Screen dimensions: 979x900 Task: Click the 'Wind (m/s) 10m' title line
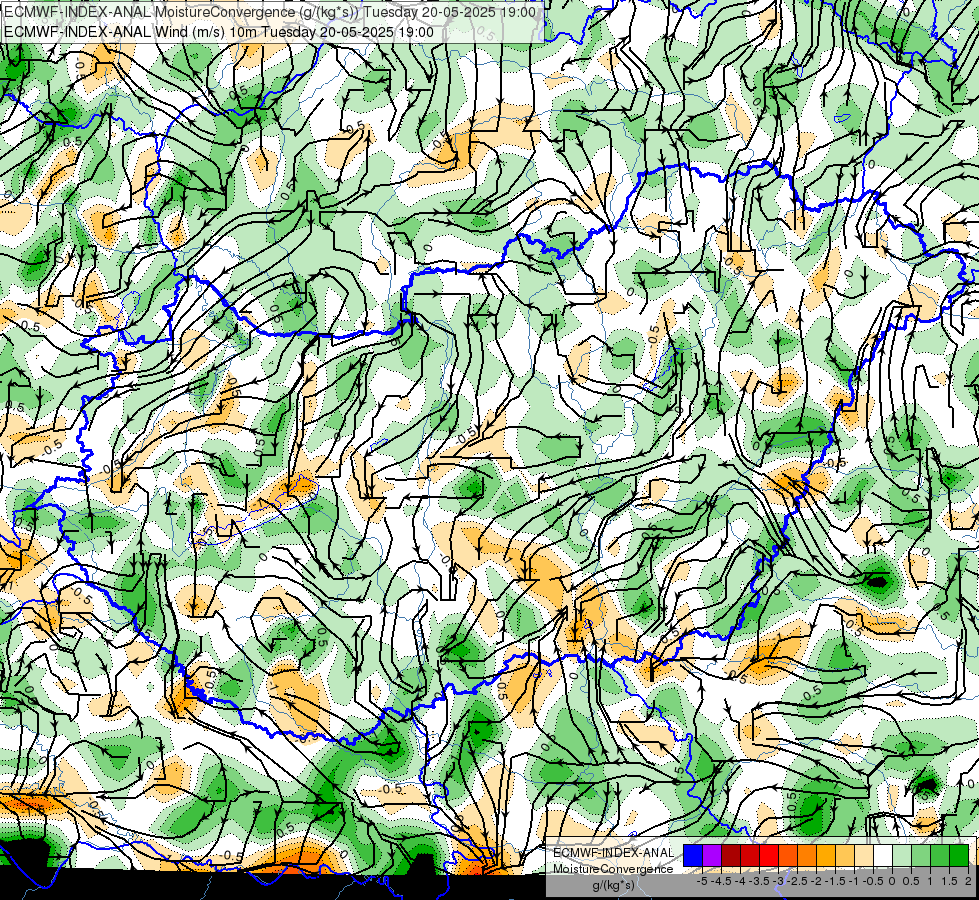[x=219, y=31]
